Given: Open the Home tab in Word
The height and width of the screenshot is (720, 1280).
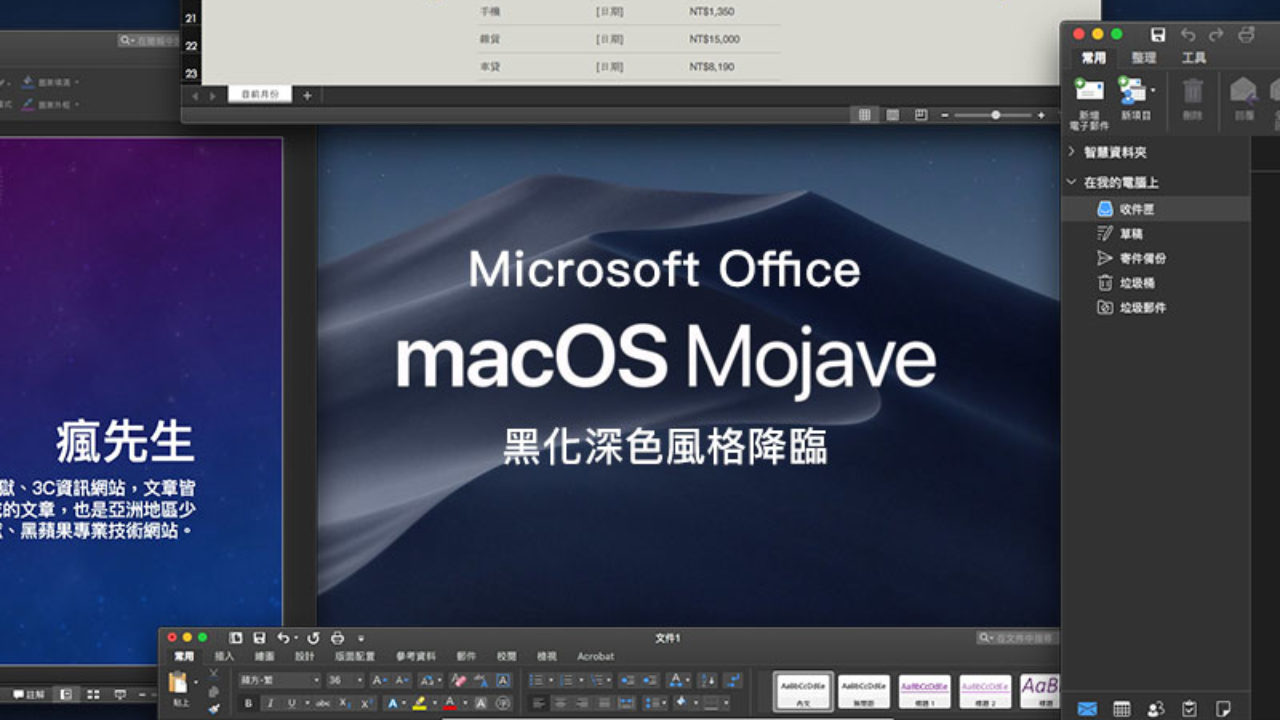Looking at the screenshot, I should pos(184,656).
